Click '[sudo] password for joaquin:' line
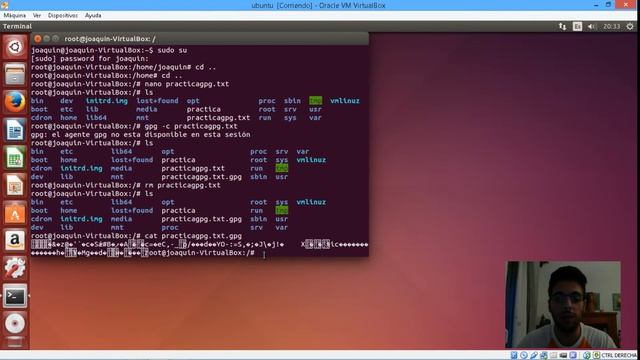640x360 pixels. tap(90, 59)
